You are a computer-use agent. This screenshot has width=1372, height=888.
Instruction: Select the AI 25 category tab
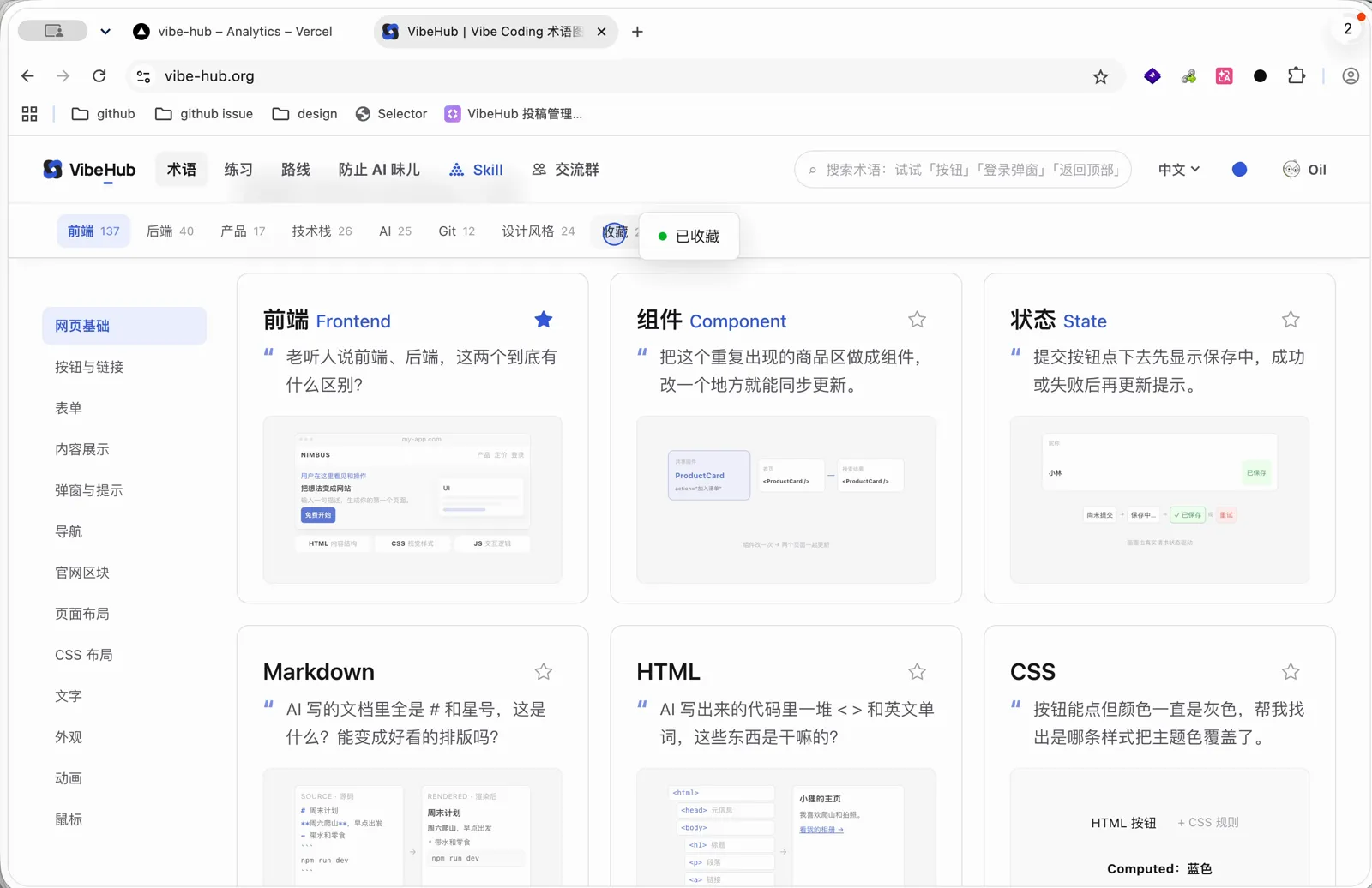coord(395,231)
